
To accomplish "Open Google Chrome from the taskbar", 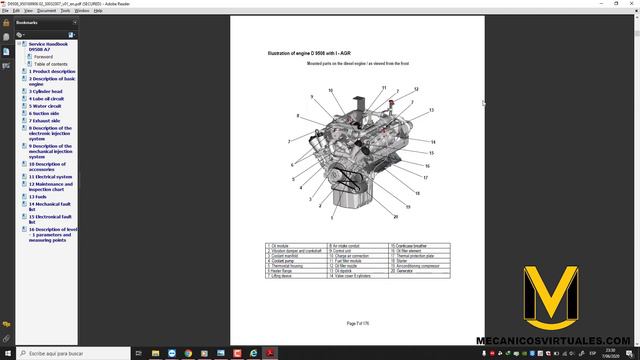I will click(x=188, y=353).
